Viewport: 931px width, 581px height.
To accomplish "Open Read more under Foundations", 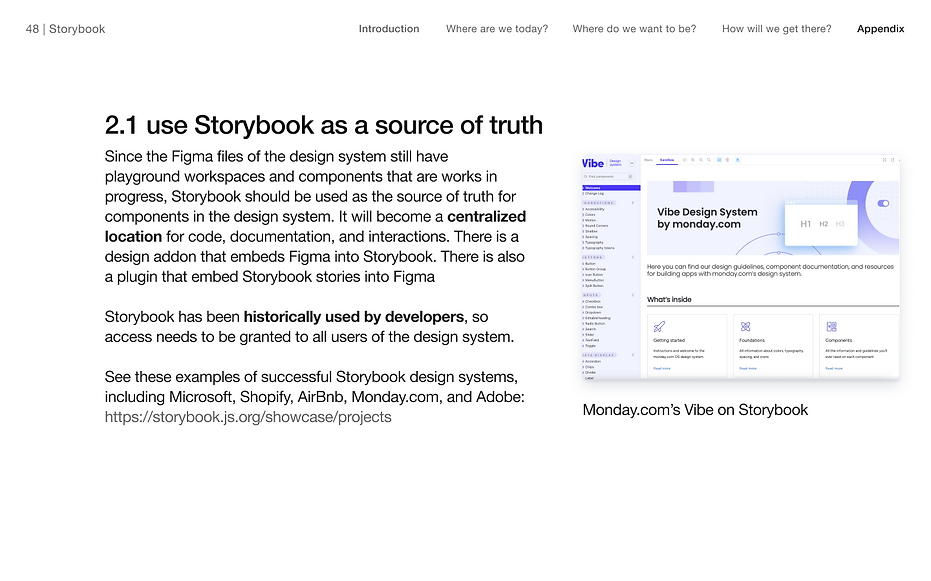I will point(748,369).
